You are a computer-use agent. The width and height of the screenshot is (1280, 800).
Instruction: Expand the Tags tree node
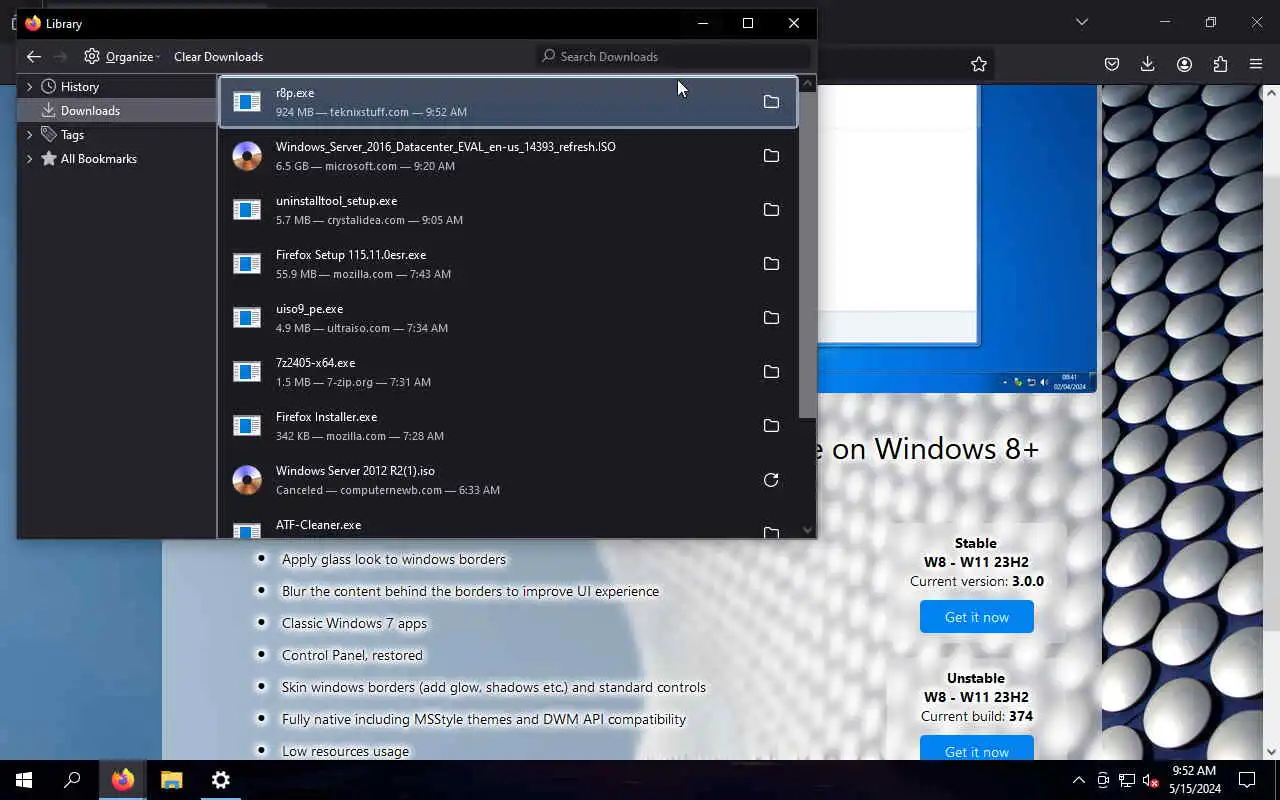(29, 135)
